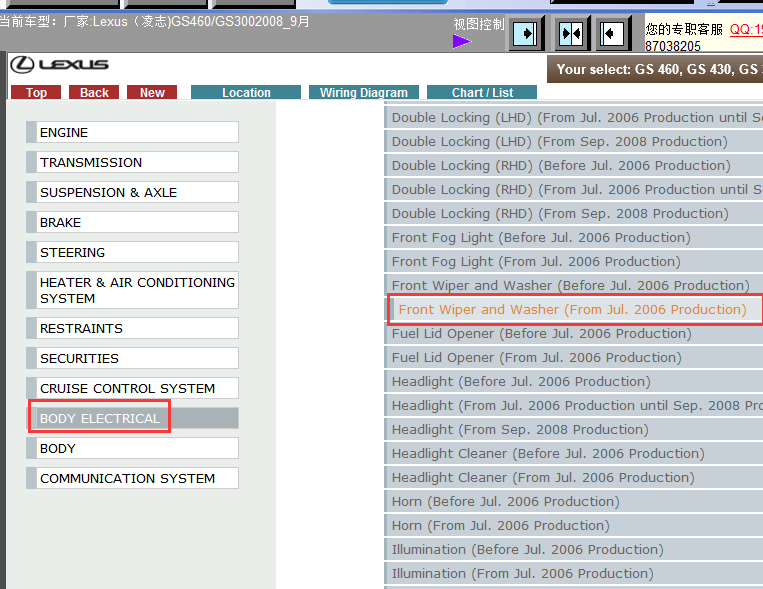Open Headlight (From Jul. 2006 until Sep. 2008)
763x589 pixels.
[x=574, y=405]
